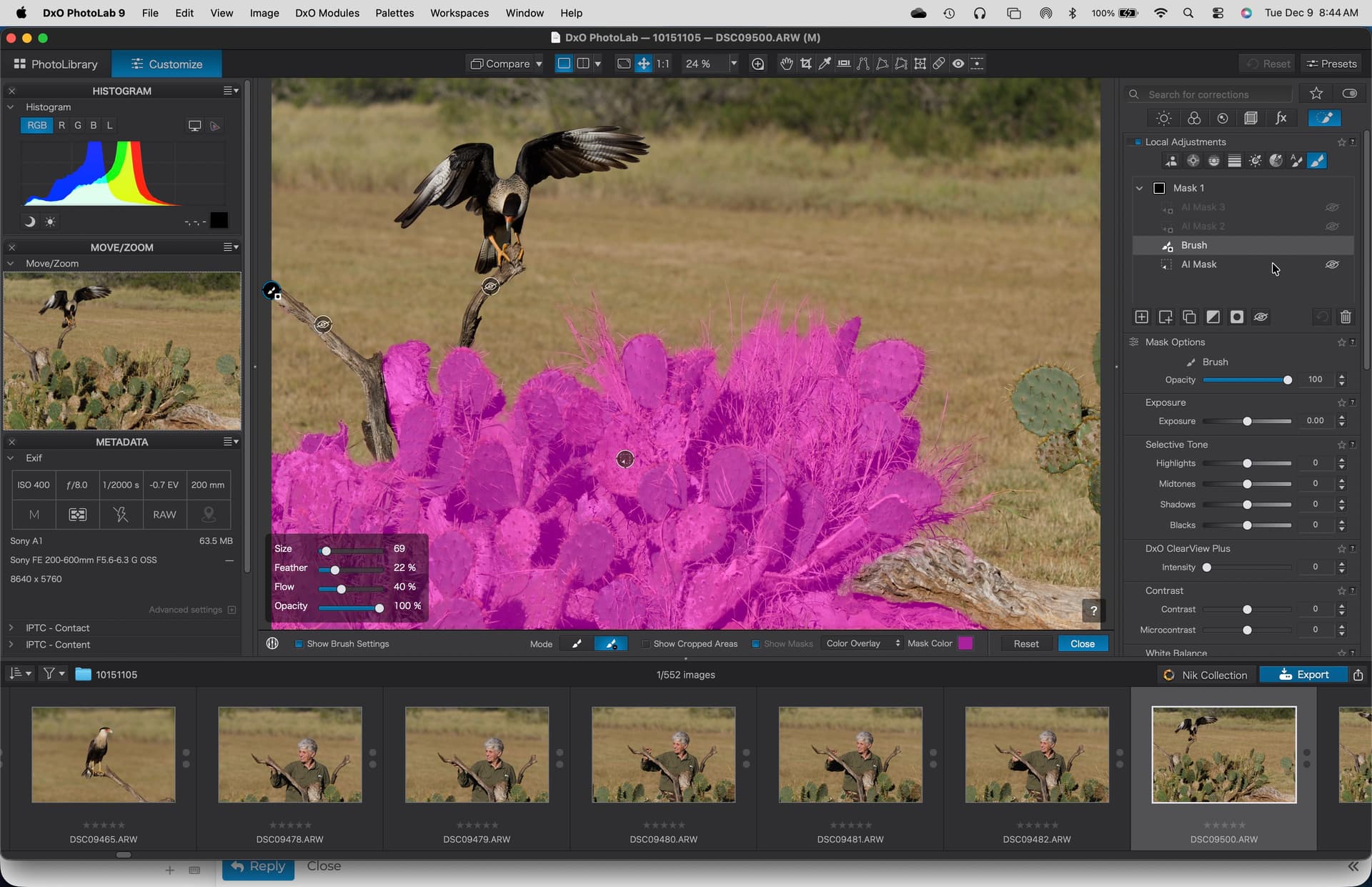This screenshot has height=887, width=1372.
Task: Click the Presets button
Action: click(x=1331, y=64)
